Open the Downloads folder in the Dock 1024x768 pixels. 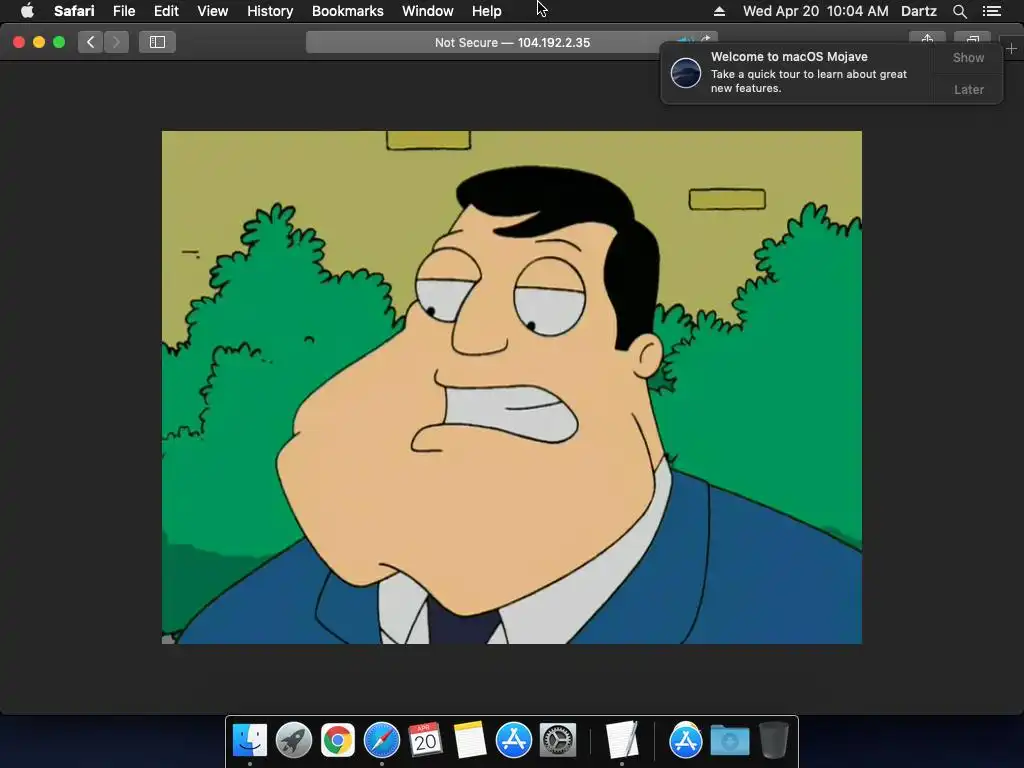[x=729, y=740]
